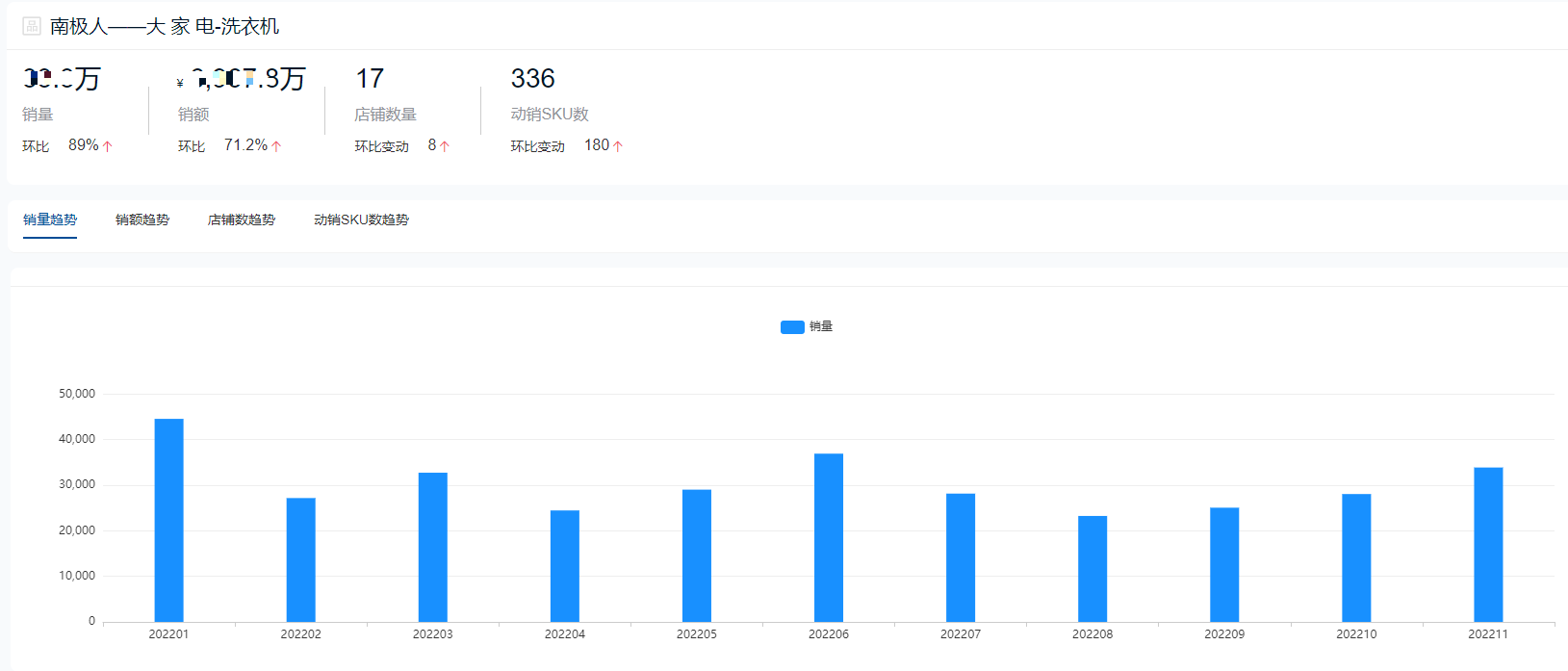The image size is (1568, 671).
Task: Click the 202206 x-axis label
Action: (x=829, y=634)
